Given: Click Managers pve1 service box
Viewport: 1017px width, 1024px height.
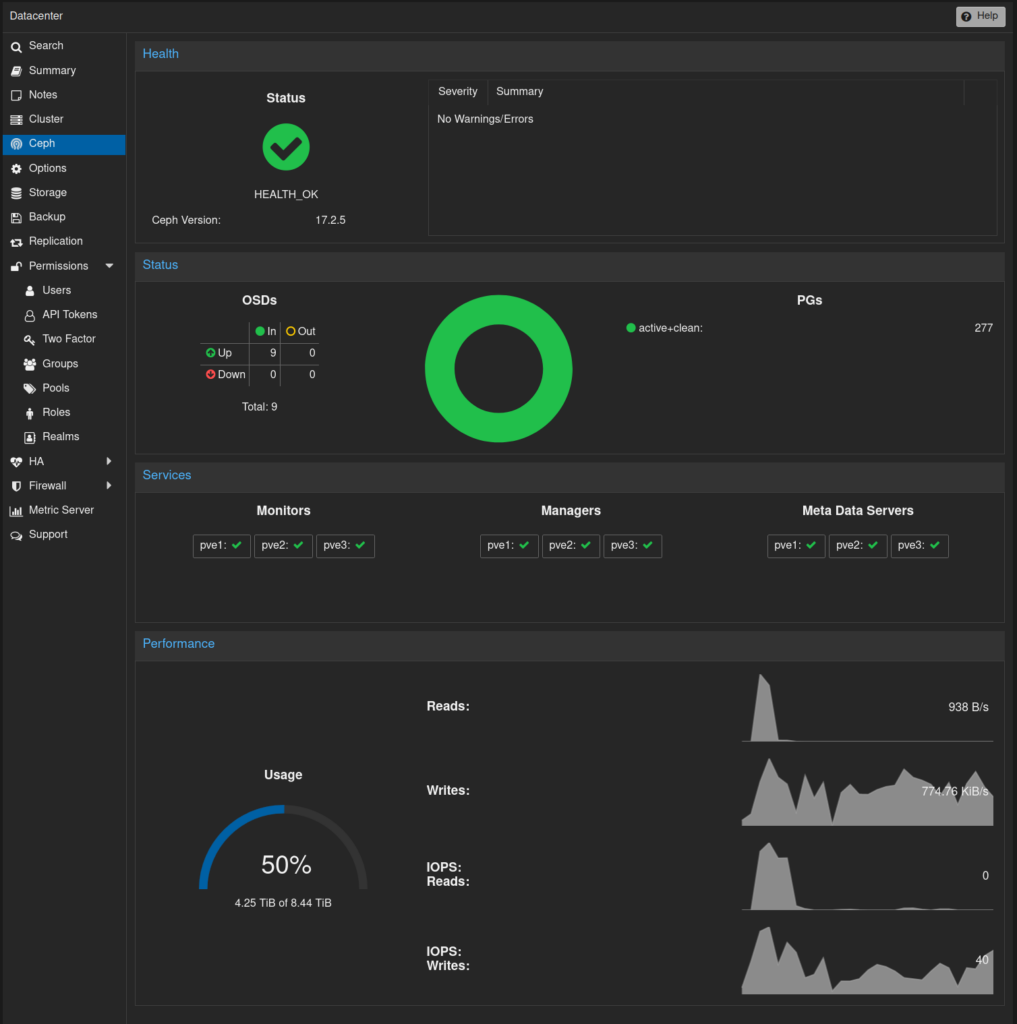Looking at the screenshot, I should click(x=509, y=546).
